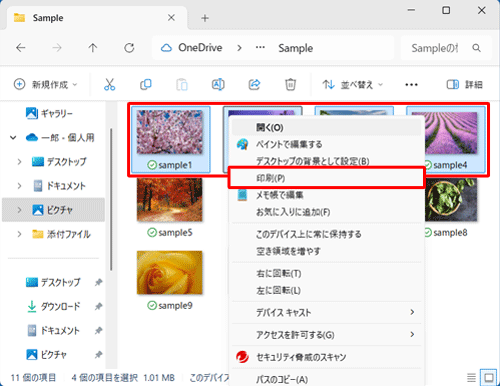Click the Share icon in toolbar

[x=254, y=84]
